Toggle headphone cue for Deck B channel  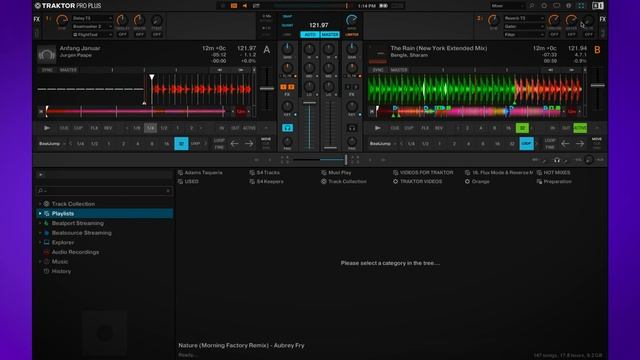352,128
